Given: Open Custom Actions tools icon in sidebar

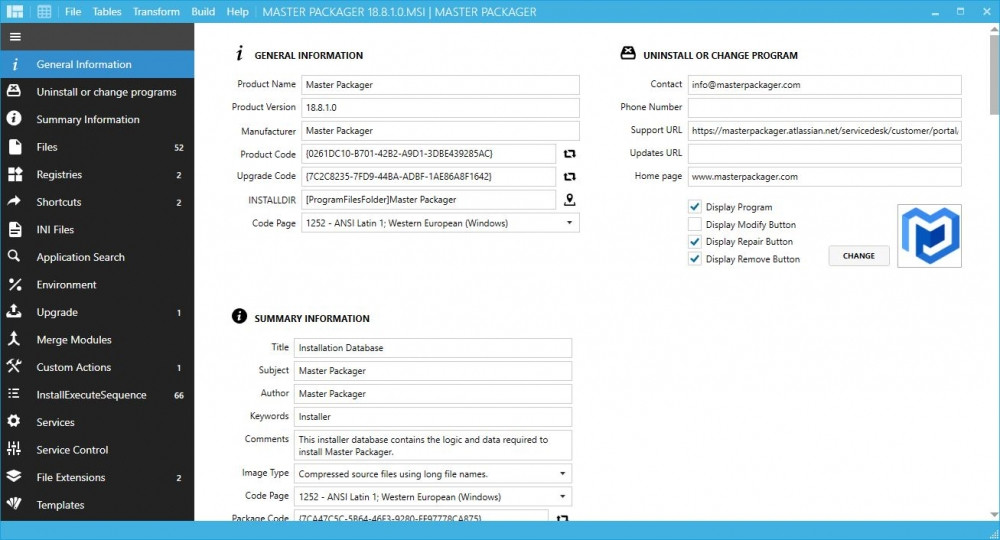Looking at the screenshot, I should (14, 367).
